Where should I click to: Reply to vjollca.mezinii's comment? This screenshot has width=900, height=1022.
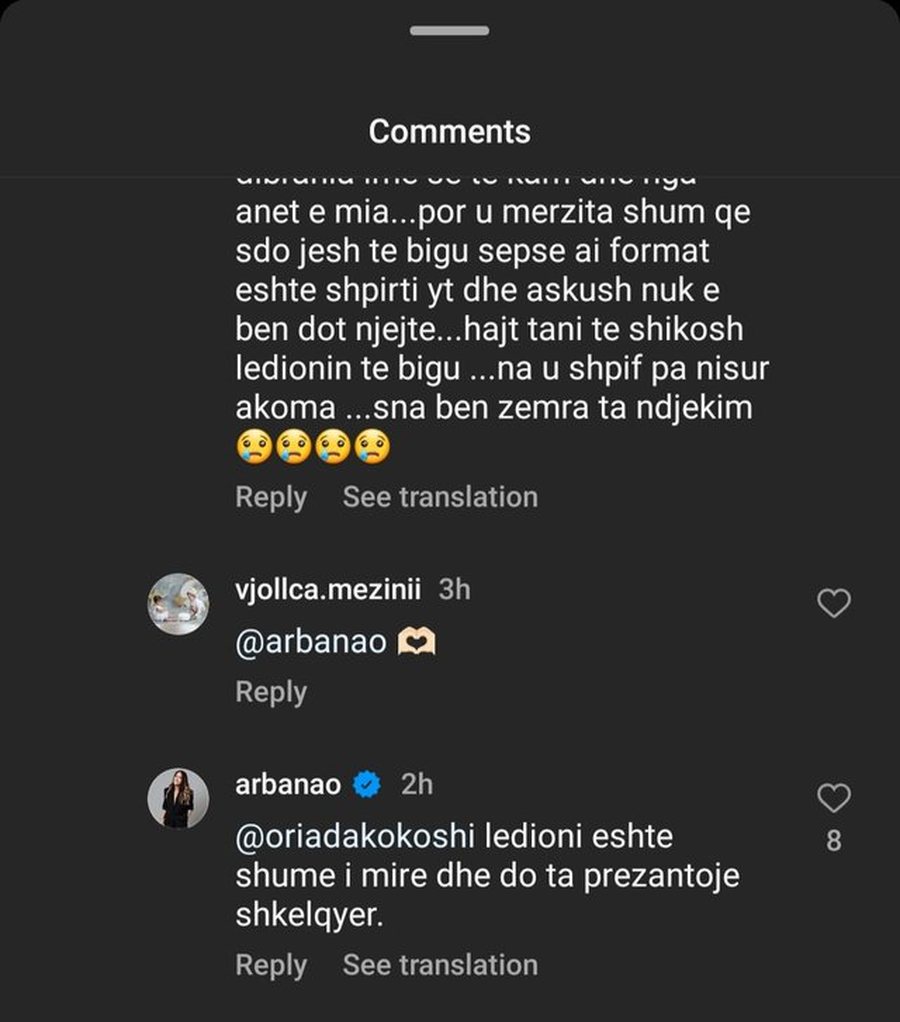click(270, 690)
